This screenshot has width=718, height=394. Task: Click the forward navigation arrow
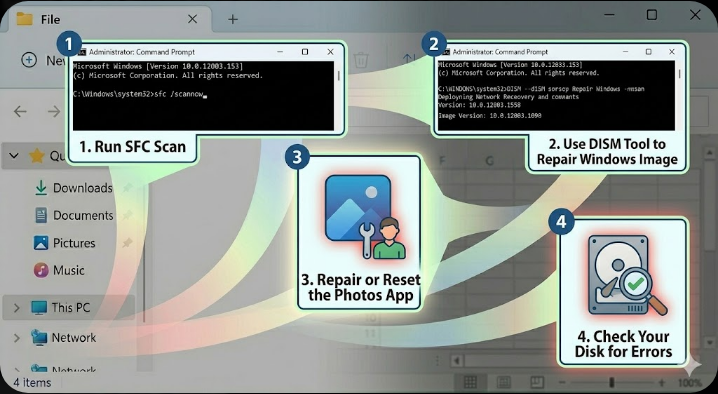[54, 111]
